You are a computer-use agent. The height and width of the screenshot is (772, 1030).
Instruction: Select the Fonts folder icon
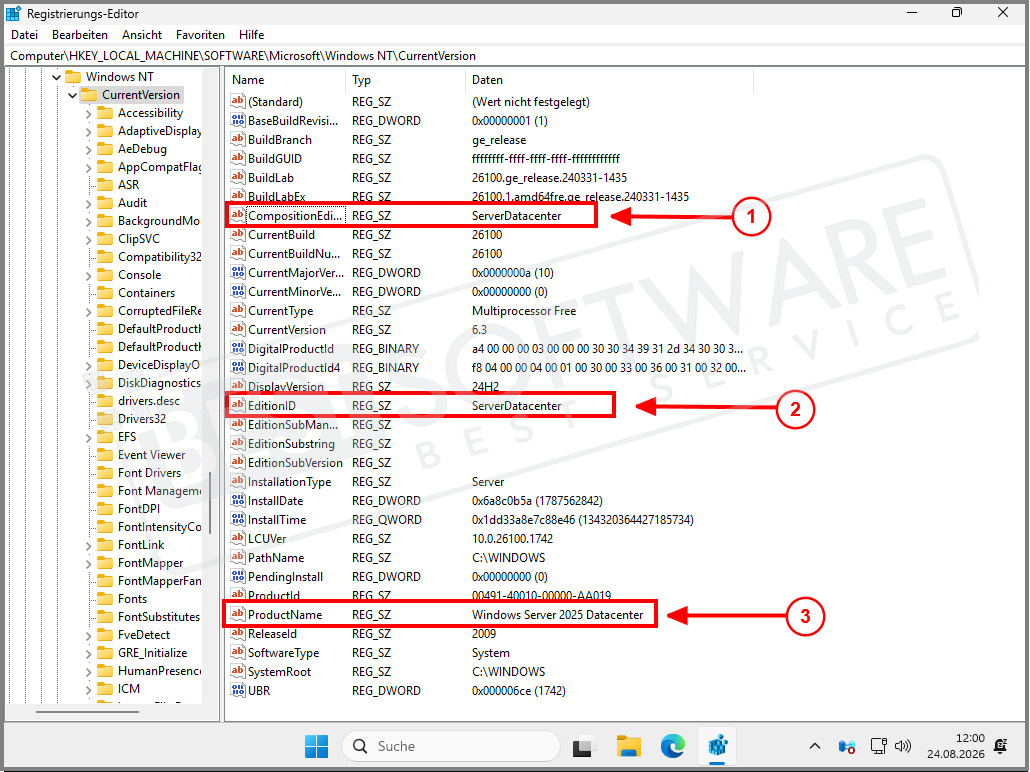pos(105,599)
